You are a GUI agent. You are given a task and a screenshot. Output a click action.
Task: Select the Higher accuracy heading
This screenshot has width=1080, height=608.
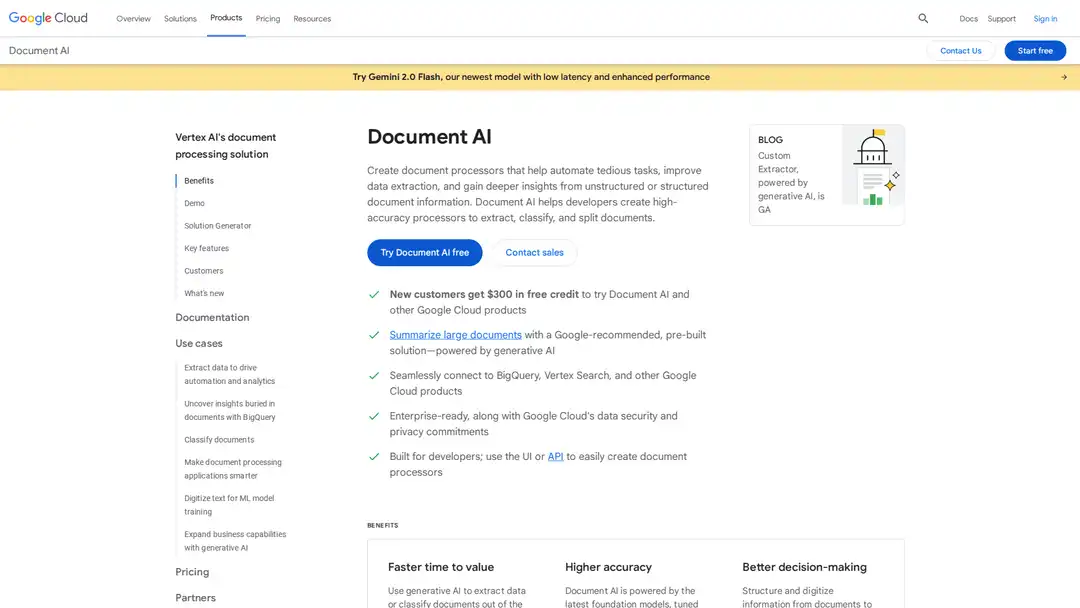click(x=608, y=567)
